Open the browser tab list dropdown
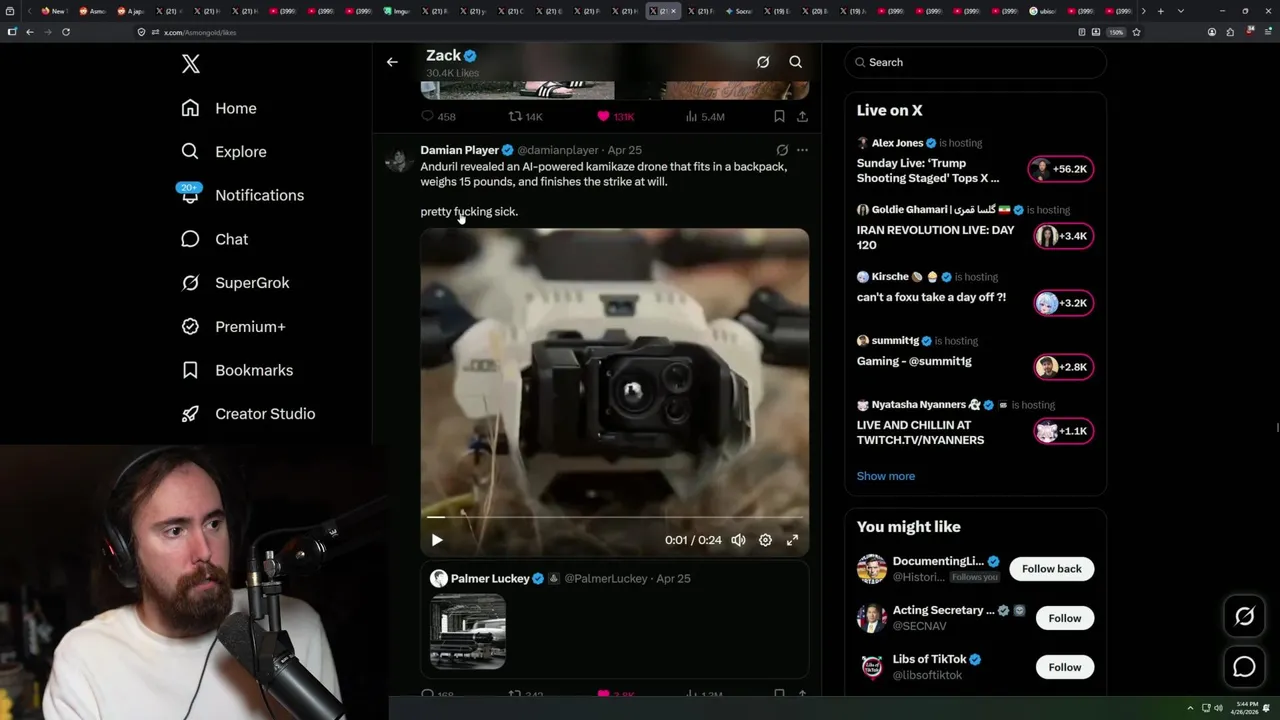Viewport: 1280px width, 720px height. [1181, 11]
